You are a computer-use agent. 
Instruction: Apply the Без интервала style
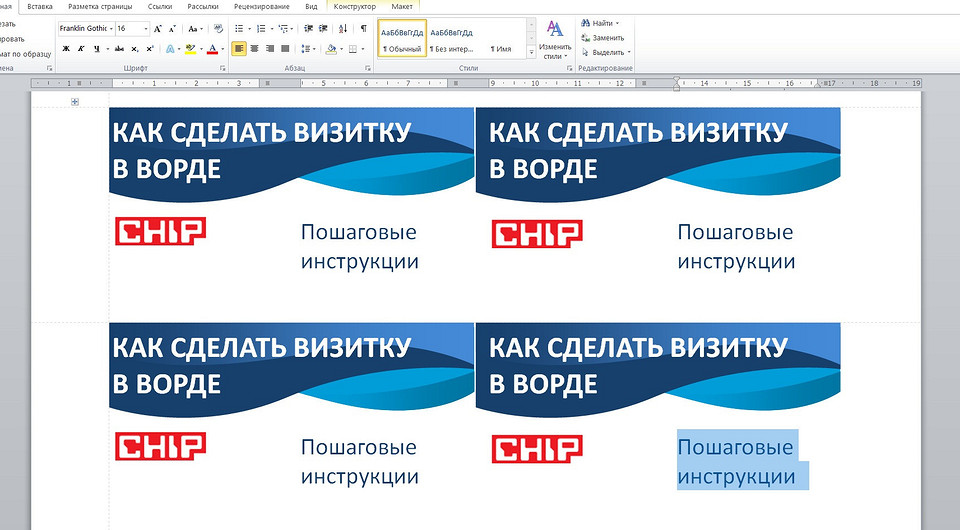click(x=451, y=39)
